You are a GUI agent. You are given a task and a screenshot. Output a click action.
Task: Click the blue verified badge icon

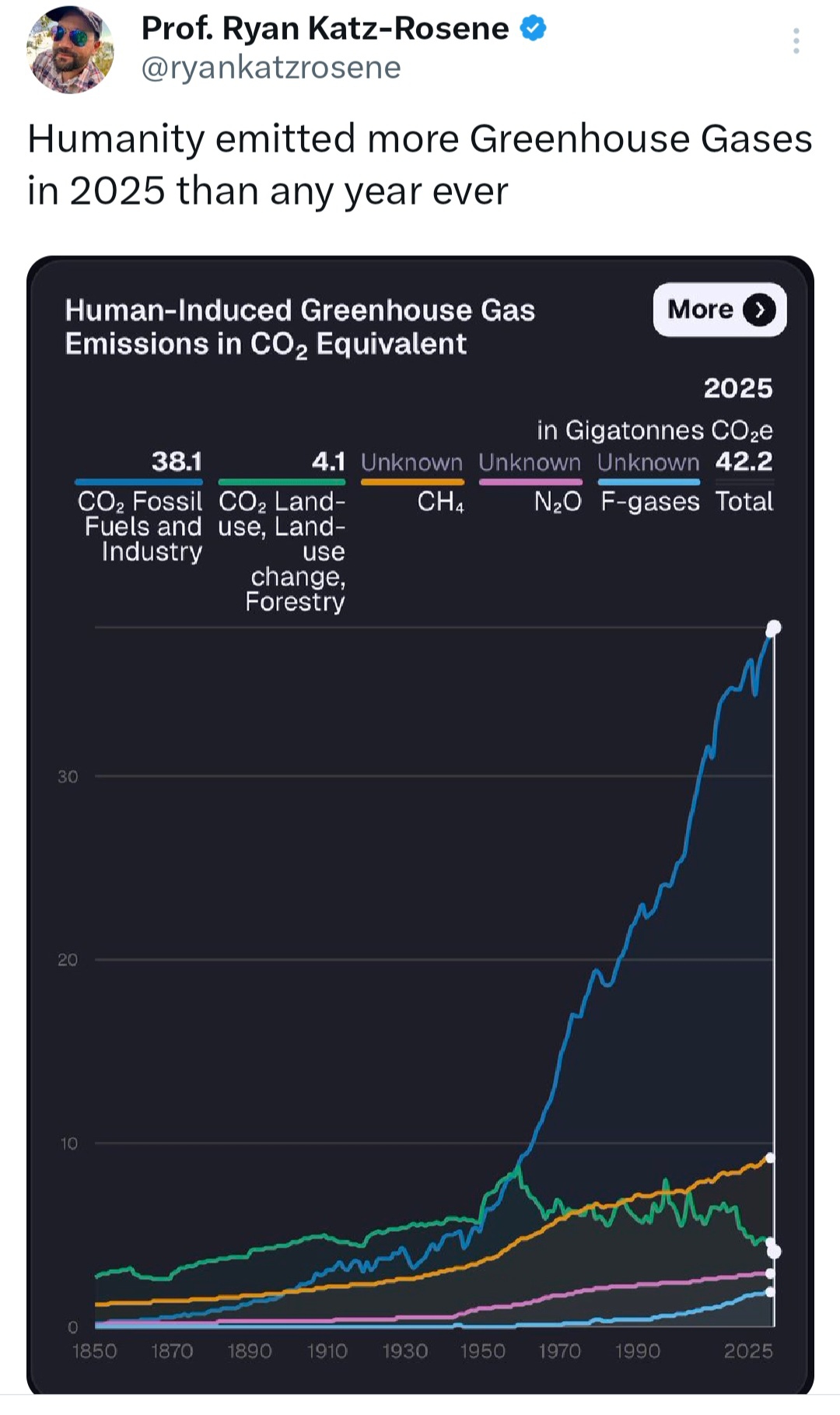pos(534,29)
